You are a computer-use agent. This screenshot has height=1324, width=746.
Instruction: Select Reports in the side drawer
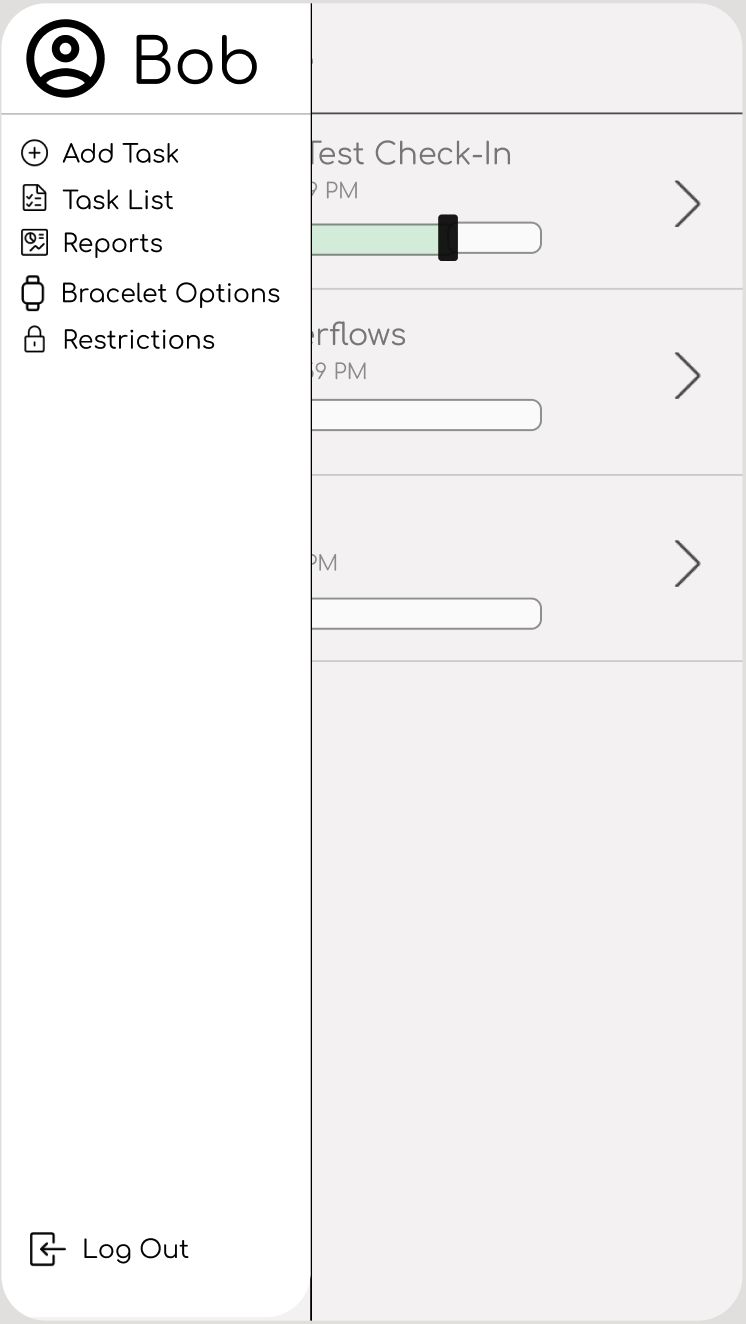[112, 243]
